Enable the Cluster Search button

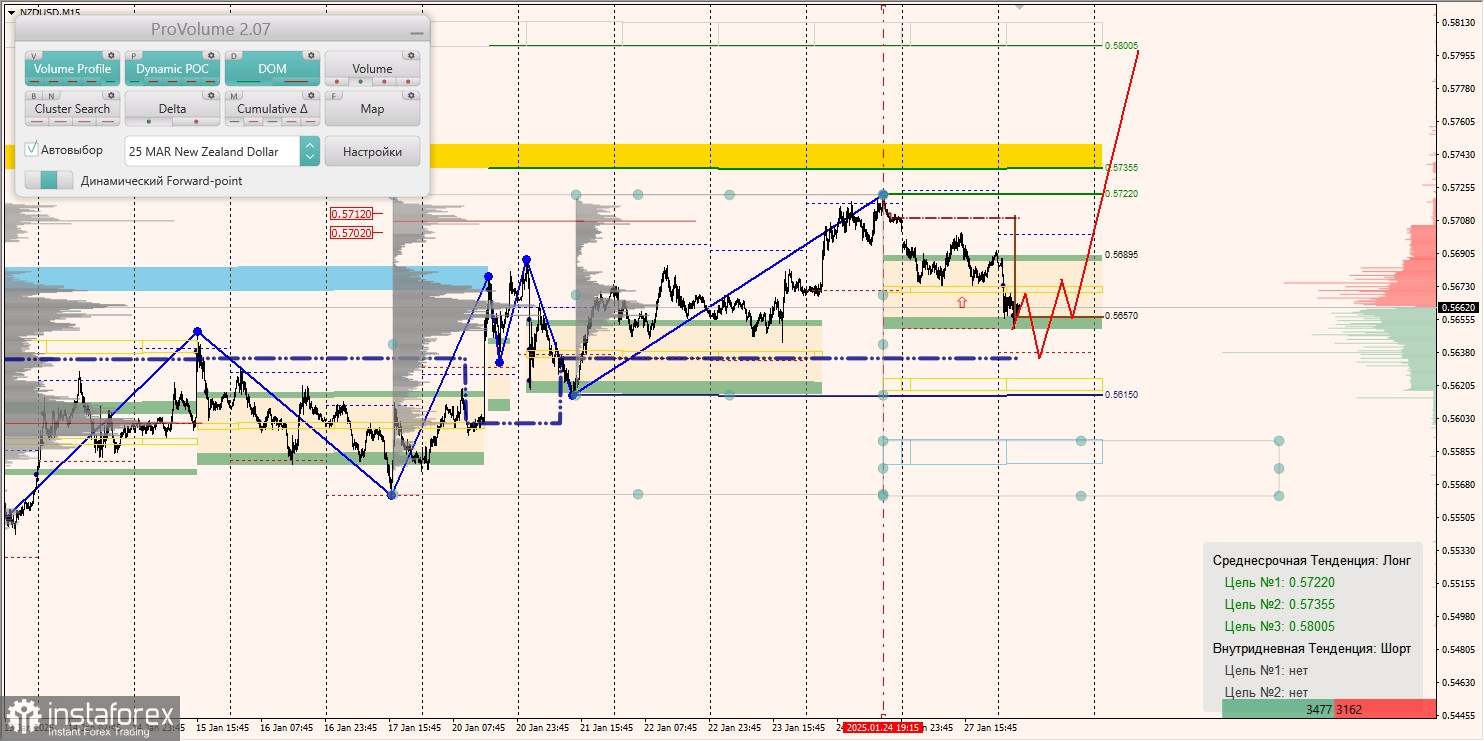point(72,108)
